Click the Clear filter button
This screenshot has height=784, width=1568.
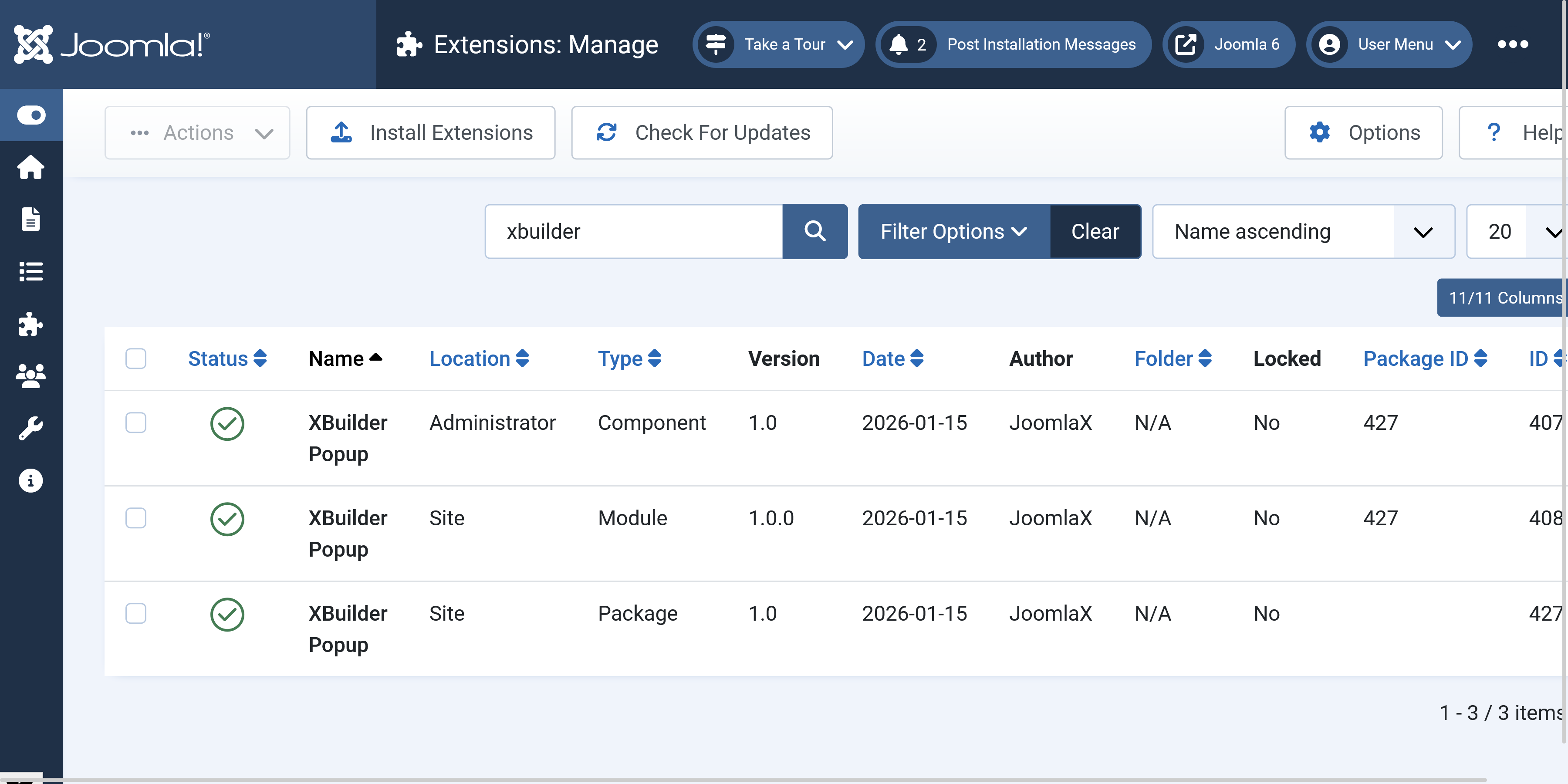[x=1095, y=231]
